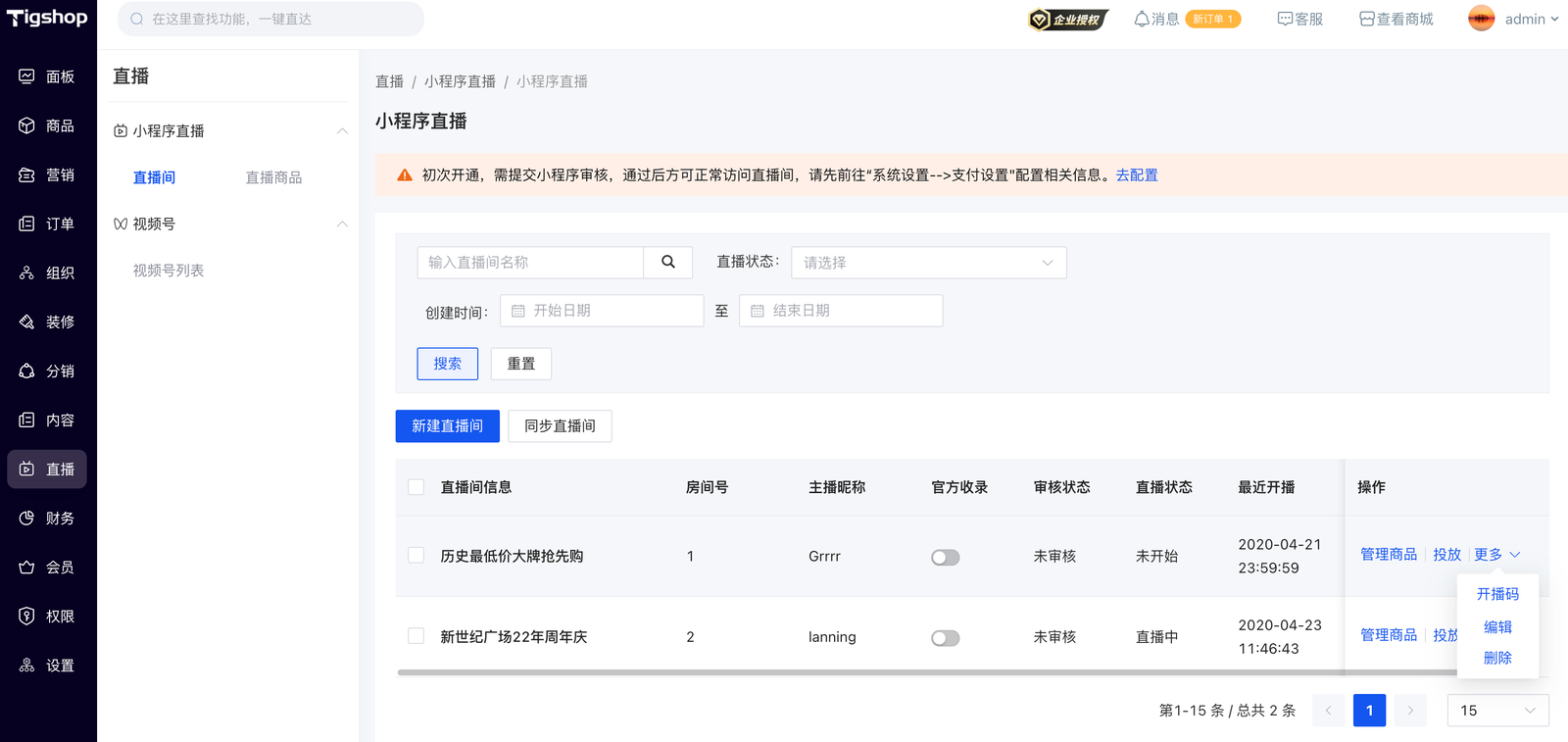The height and width of the screenshot is (742, 1568).
Task: Check the select-all checkbox in table header
Action: tap(416, 487)
